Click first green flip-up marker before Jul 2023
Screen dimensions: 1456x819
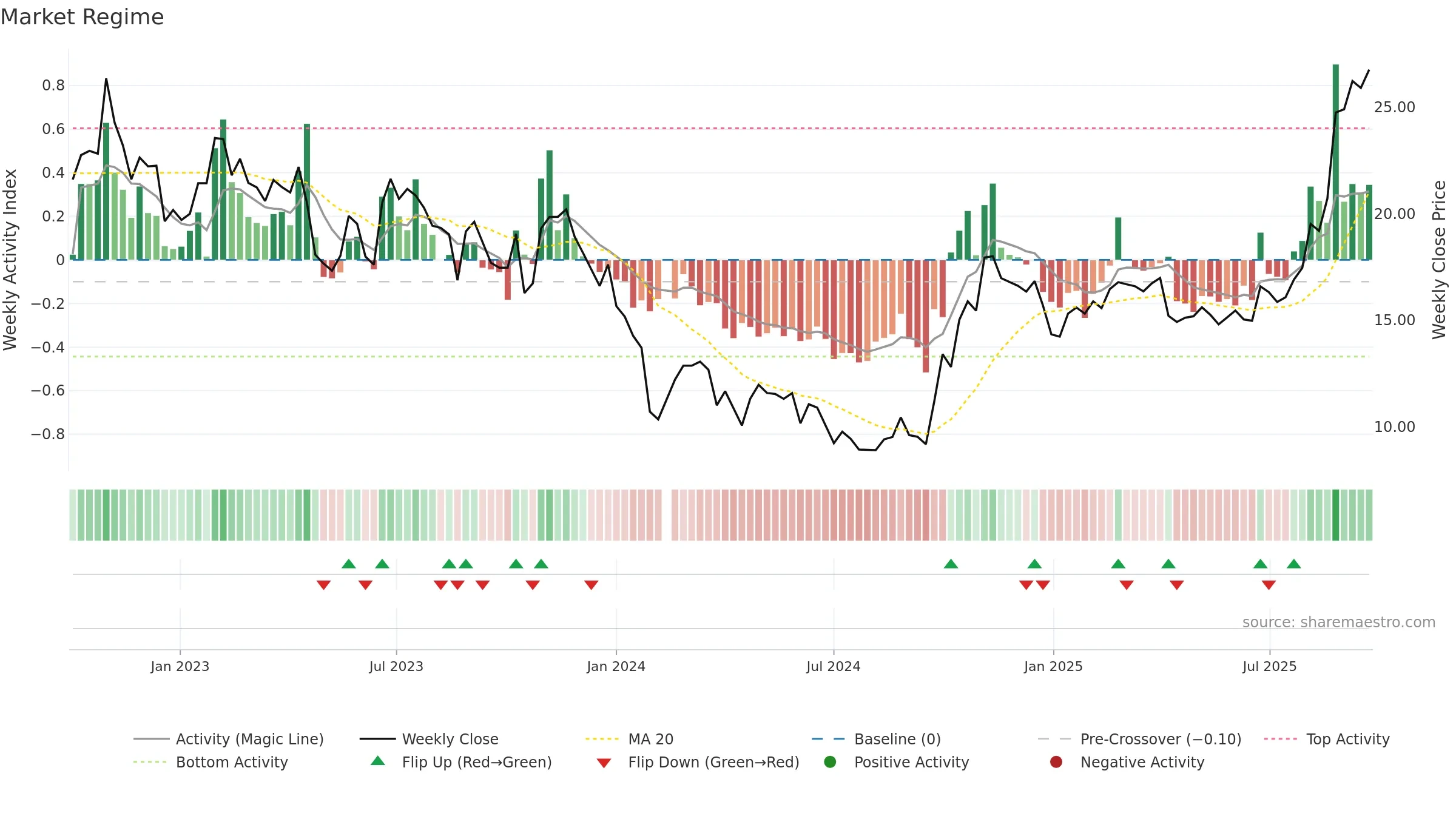coord(348,564)
